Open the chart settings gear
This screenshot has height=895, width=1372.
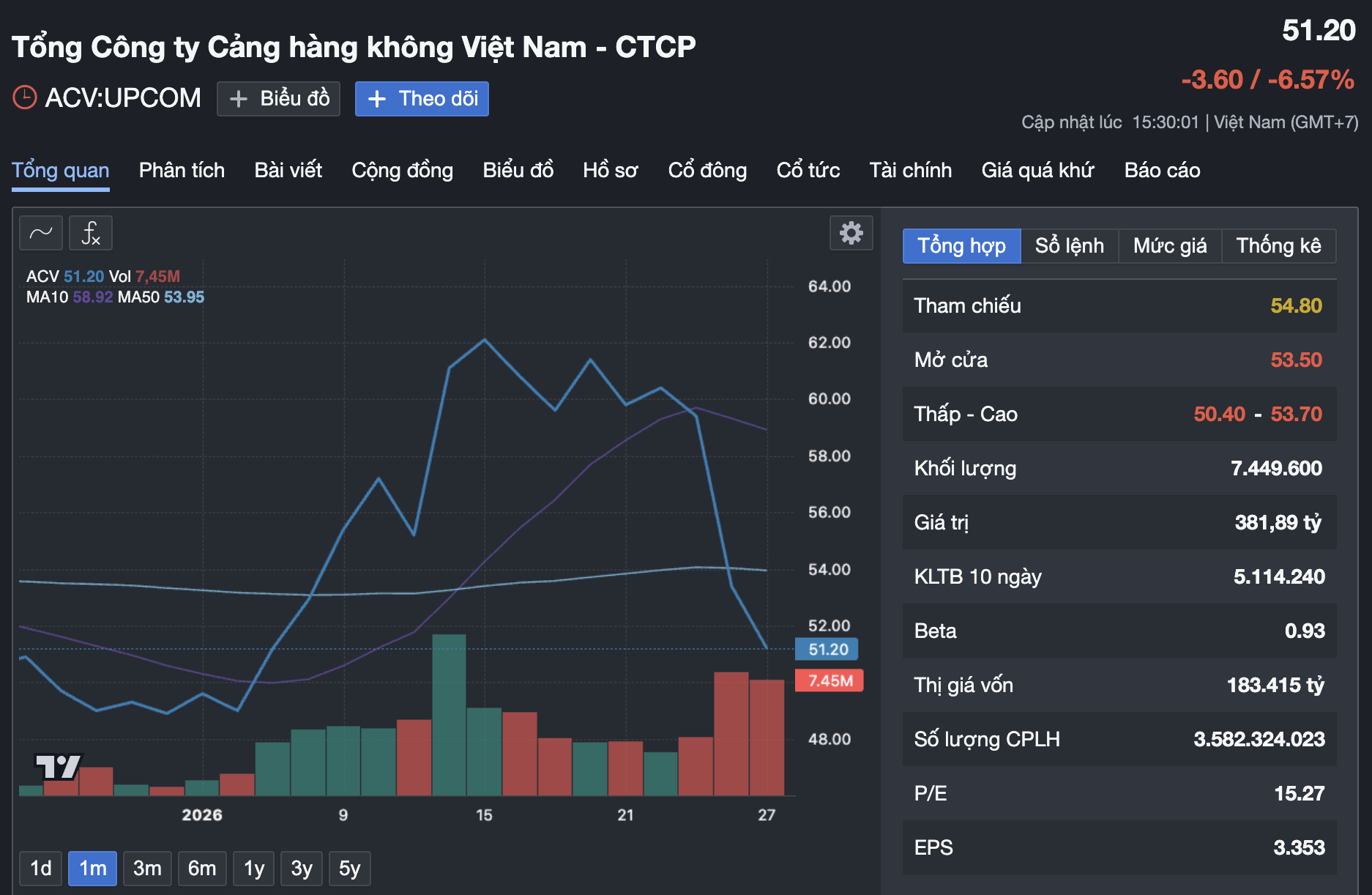pyautogui.click(x=850, y=232)
